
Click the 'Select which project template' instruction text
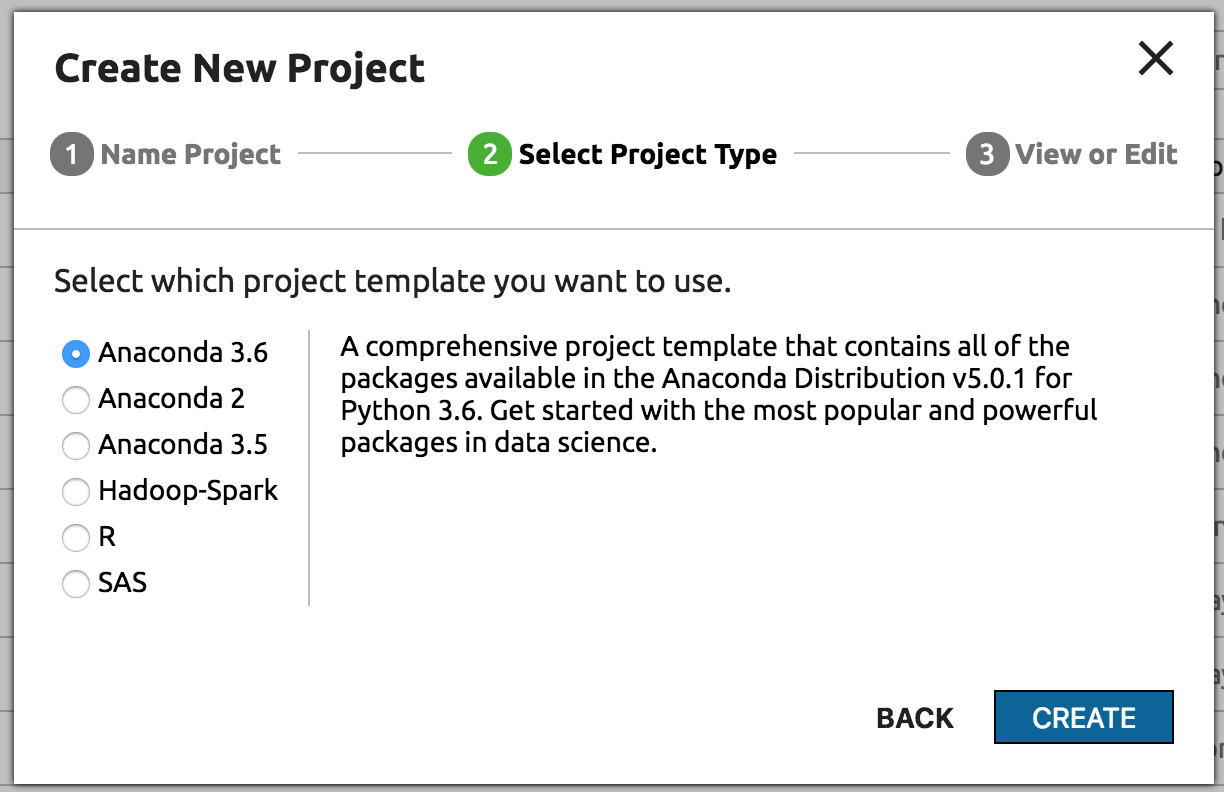coord(392,281)
